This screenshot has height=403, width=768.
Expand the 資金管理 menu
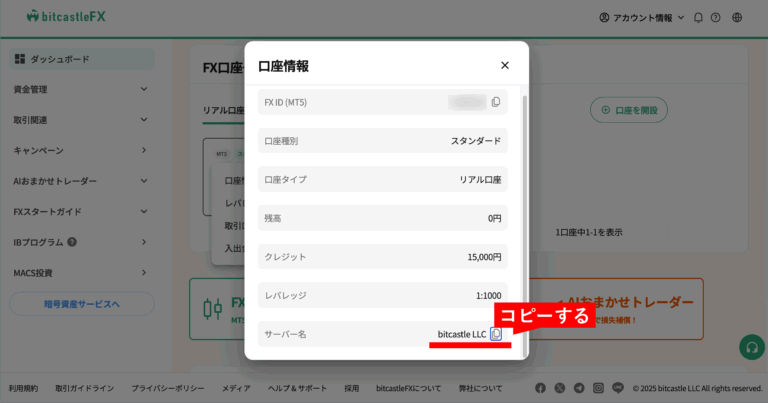[x=81, y=89]
